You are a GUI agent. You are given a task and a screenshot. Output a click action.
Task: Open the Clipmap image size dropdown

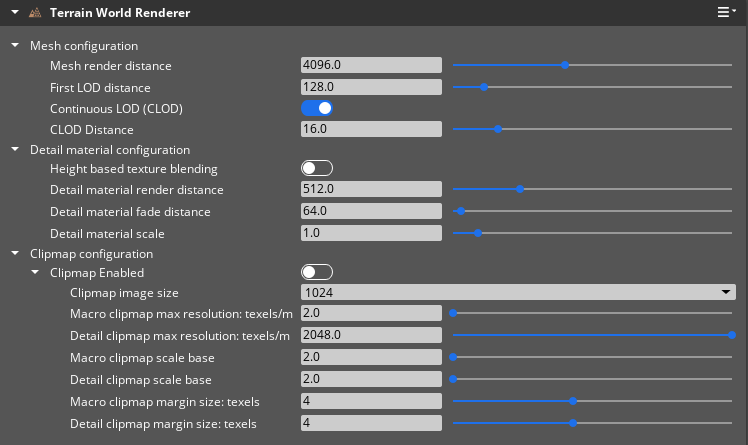point(518,293)
